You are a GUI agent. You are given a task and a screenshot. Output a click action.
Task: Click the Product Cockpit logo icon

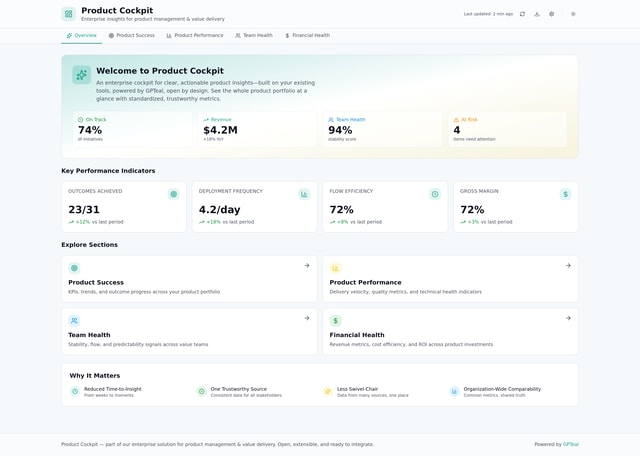coord(68,14)
